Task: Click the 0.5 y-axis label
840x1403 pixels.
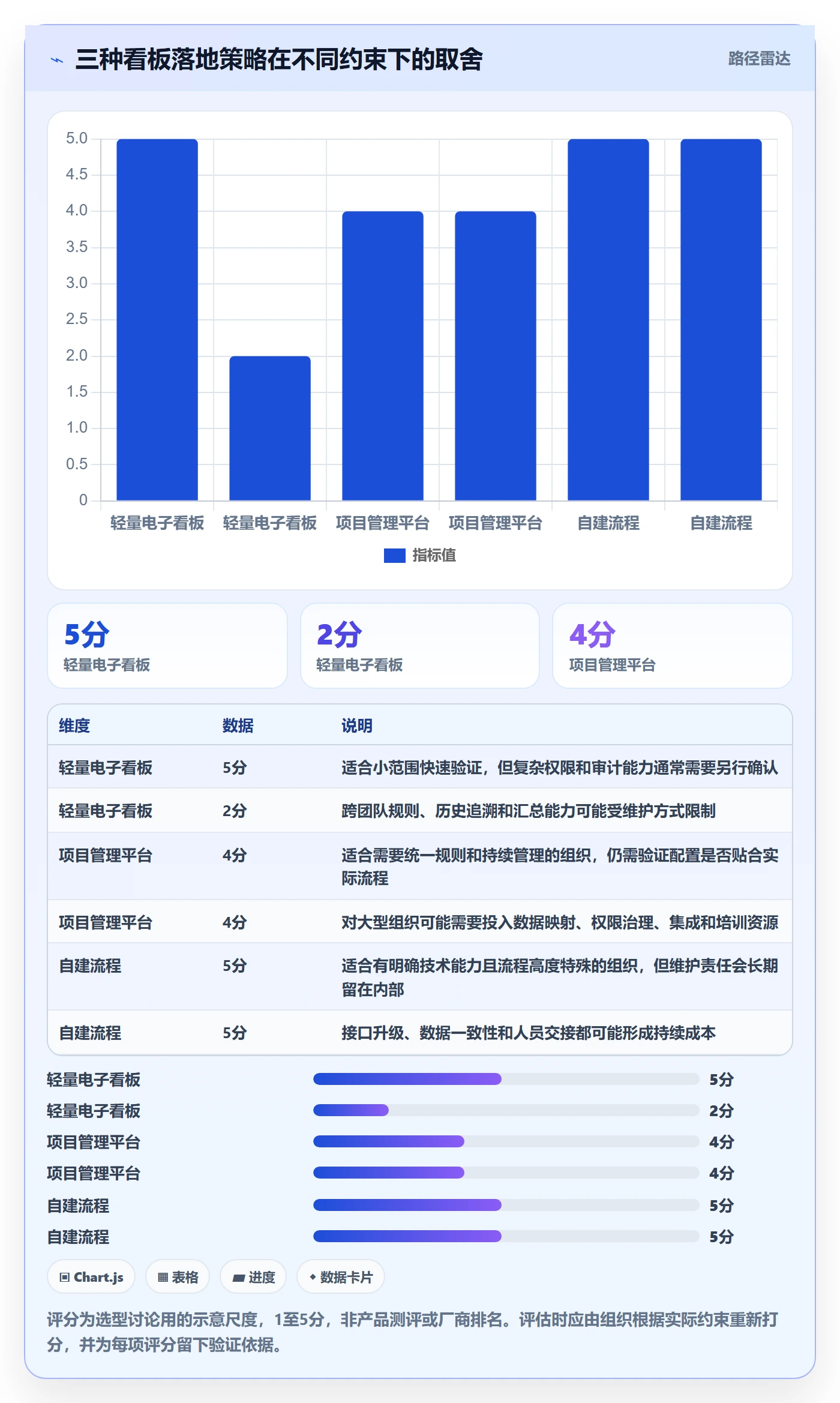Action: click(x=77, y=464)
